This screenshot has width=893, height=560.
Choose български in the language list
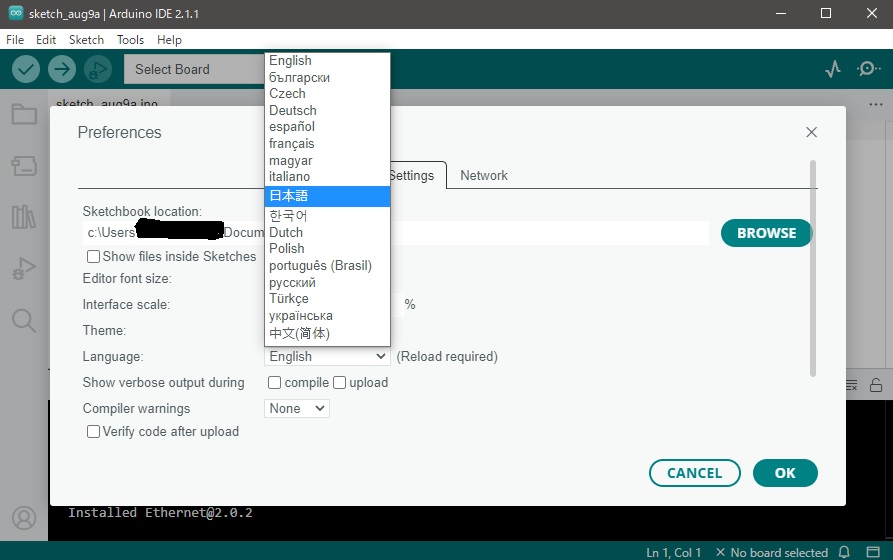[327, 77]
